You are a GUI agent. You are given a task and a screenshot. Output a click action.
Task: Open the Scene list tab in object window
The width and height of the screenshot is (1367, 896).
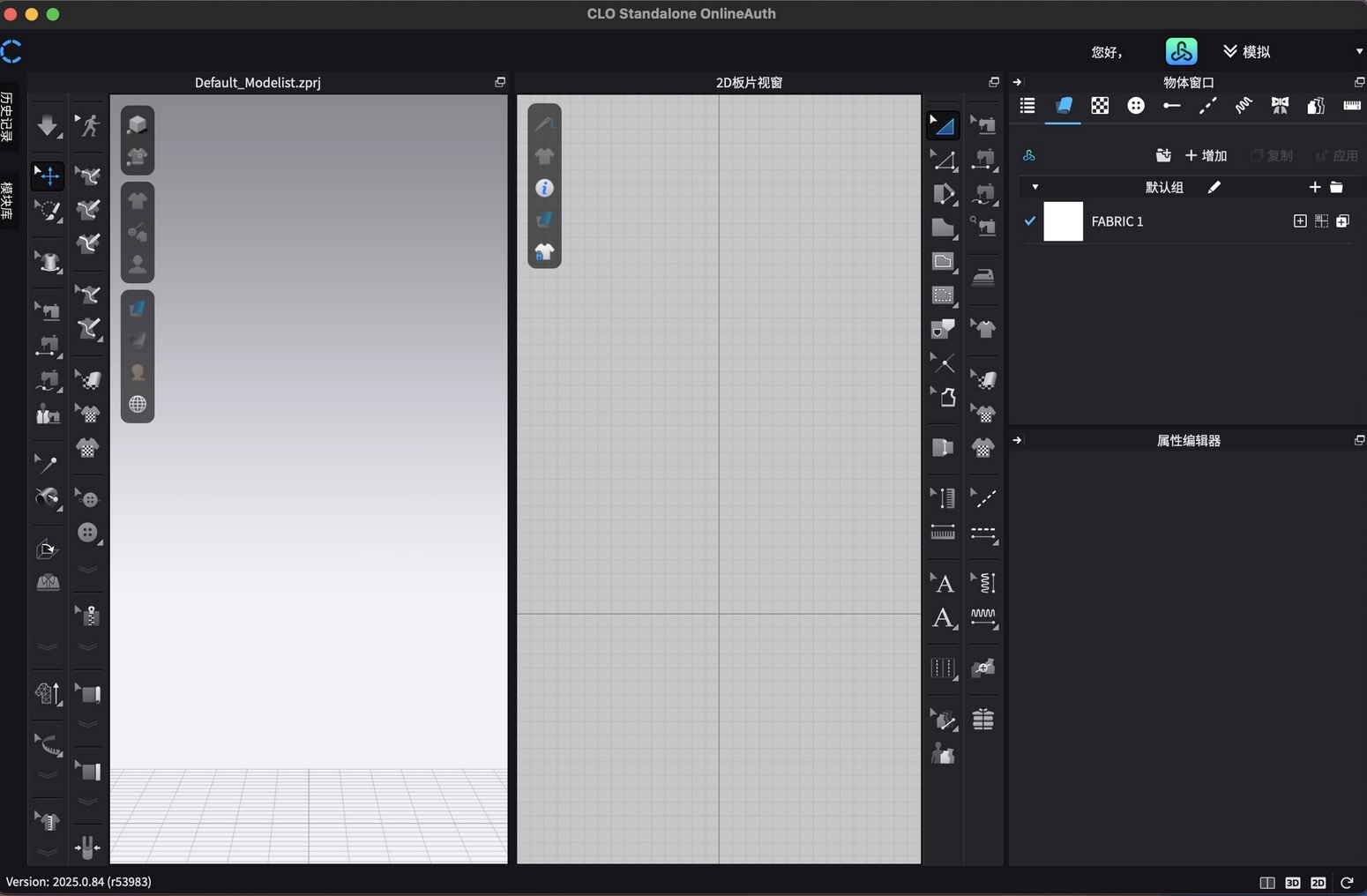click(x=1027, y=106)
